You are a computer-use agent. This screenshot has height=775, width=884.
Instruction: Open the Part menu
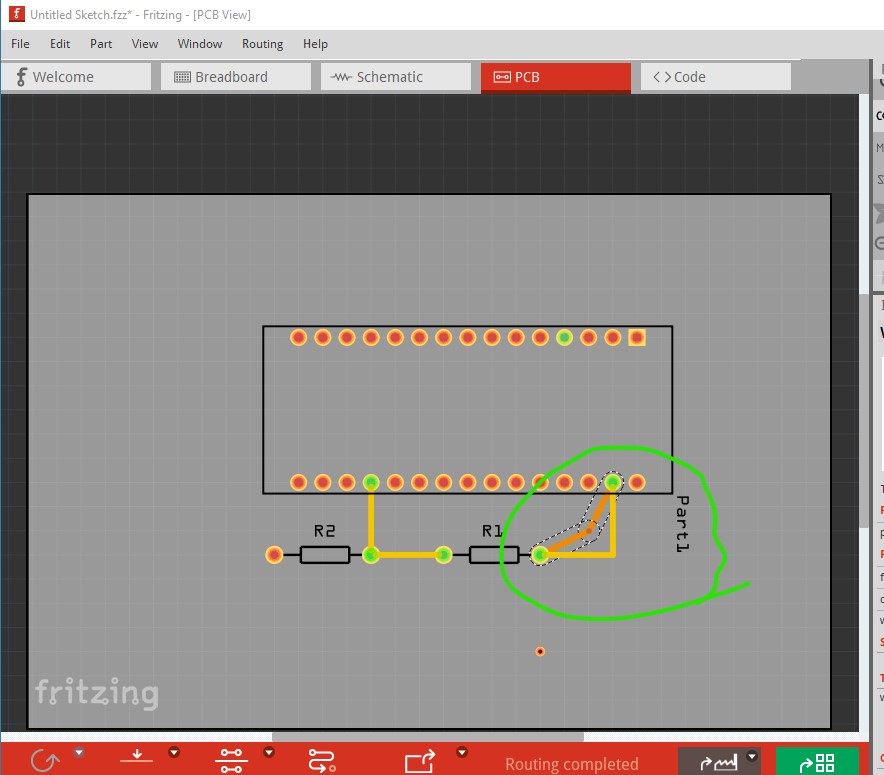[x=101, y=44]
